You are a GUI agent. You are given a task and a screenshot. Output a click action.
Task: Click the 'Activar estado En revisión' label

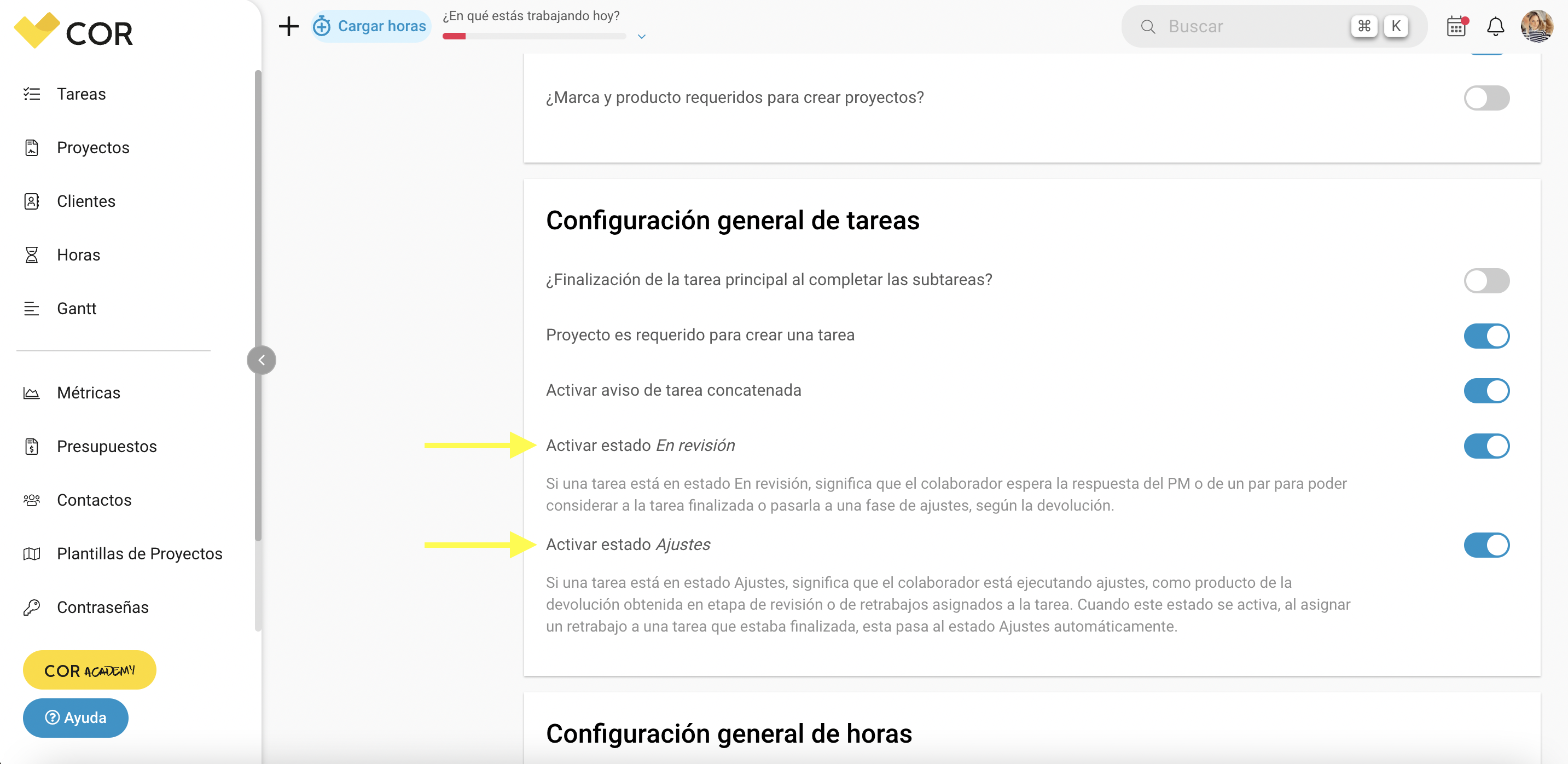click(640, 445)
